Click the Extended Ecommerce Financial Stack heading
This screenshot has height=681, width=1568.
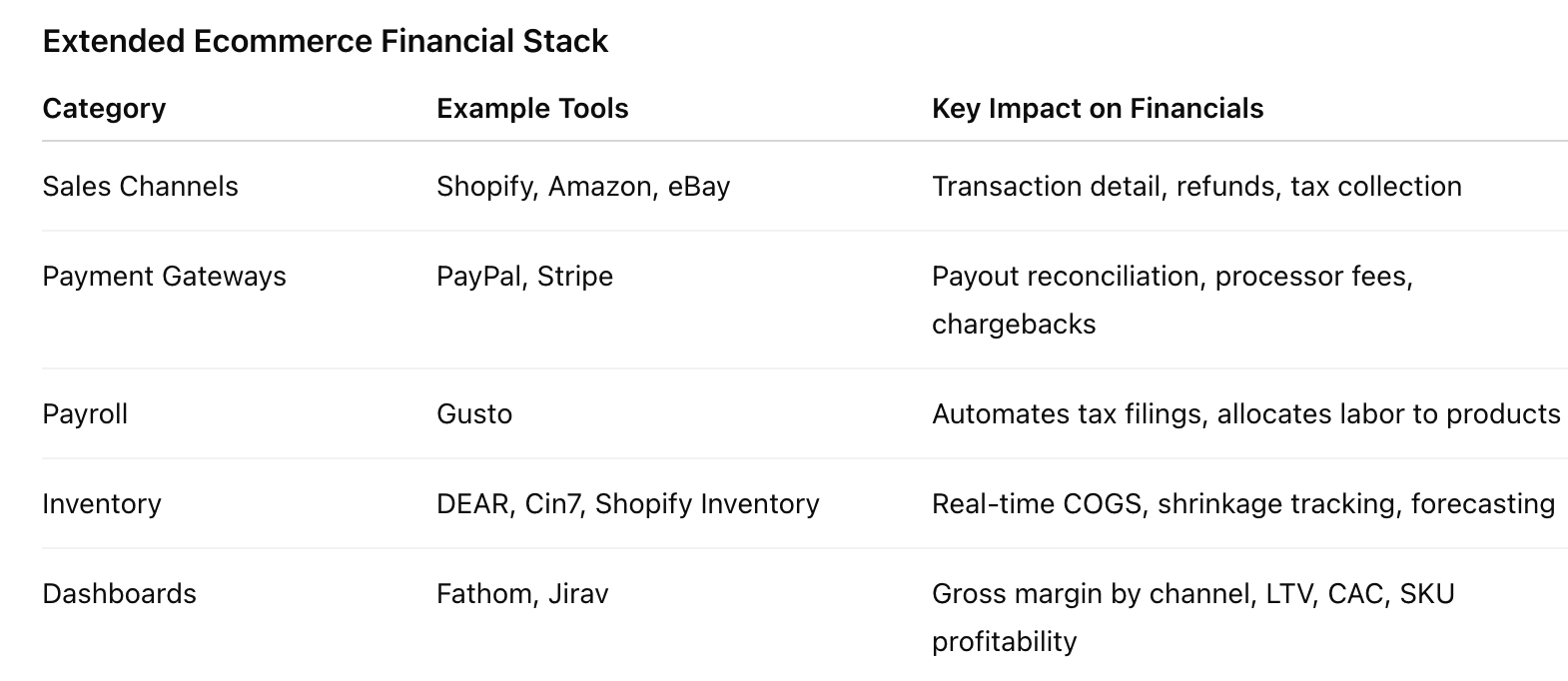(x=325, y=41)
